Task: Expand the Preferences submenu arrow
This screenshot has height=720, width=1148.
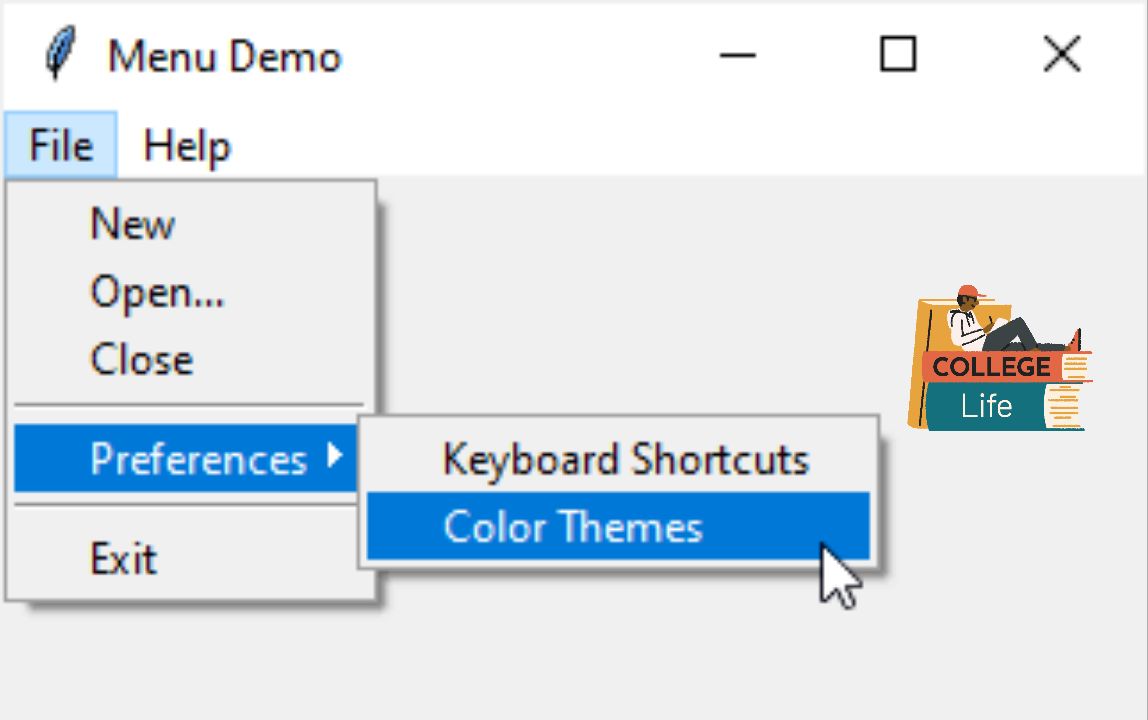Action: [335, 458]
